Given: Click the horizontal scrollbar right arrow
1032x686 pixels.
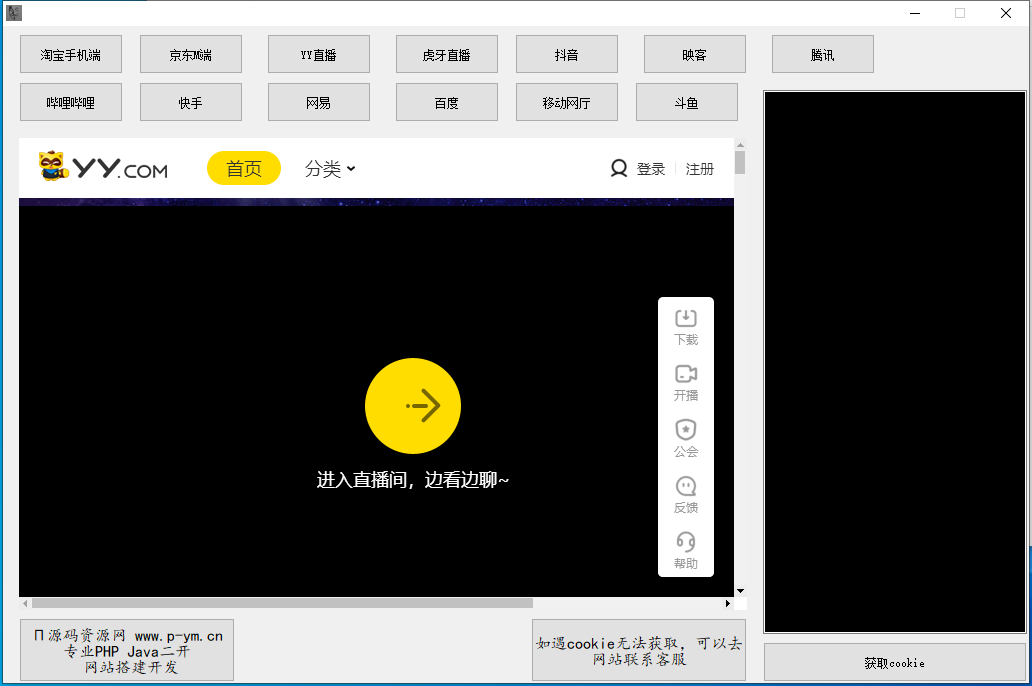Looking at the screenshot, I should pos(727,603).
